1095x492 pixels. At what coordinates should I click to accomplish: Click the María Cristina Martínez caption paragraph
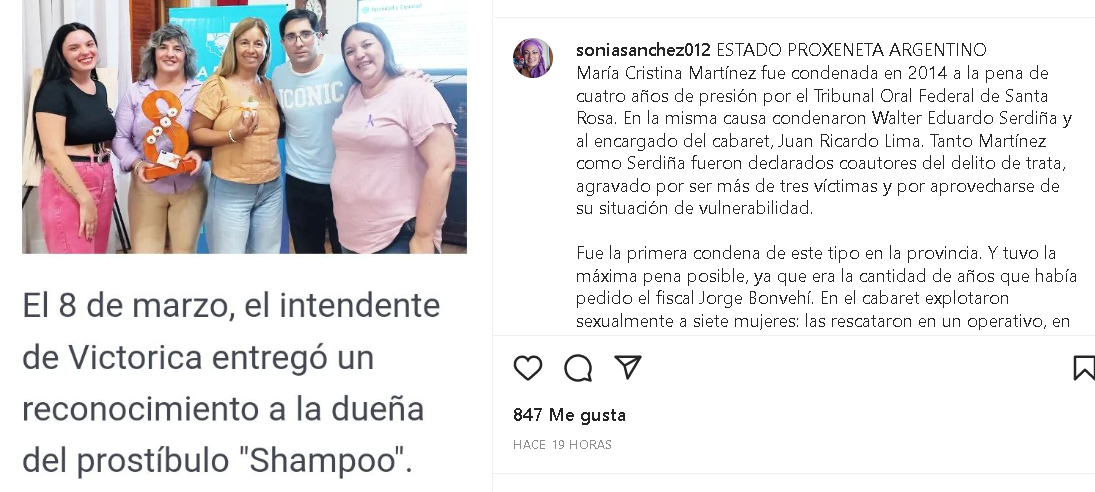pos(824,141)
